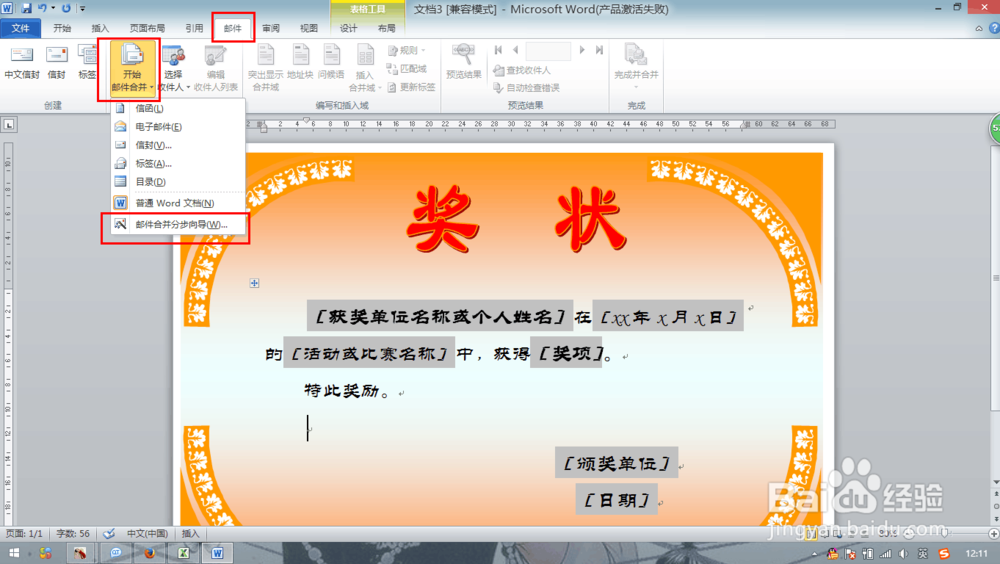This screenshot has width=1000, height=564.
Task: Click Edit Recipient List (编辑收件人列表) icon
Action: click(216, 68)
